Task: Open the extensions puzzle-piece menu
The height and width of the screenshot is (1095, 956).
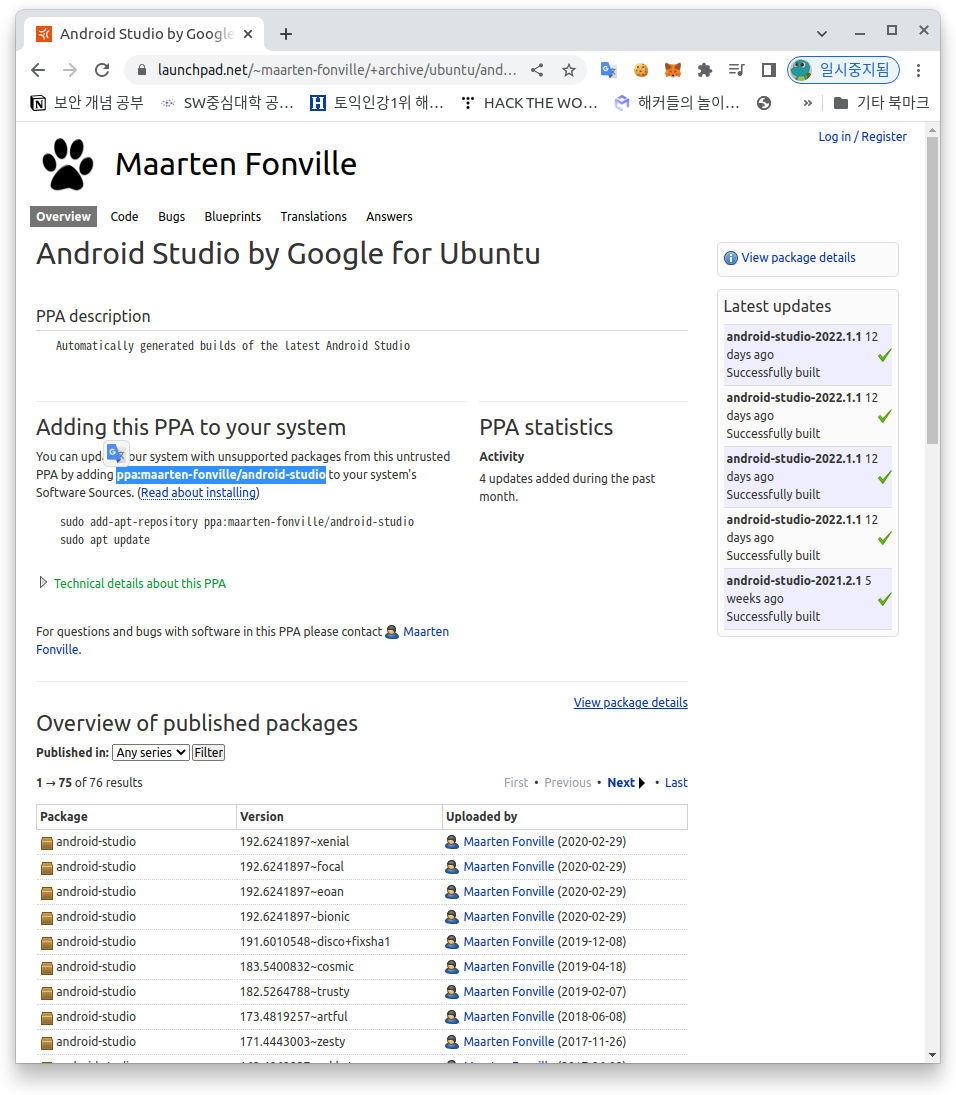Action: [705, 70]
